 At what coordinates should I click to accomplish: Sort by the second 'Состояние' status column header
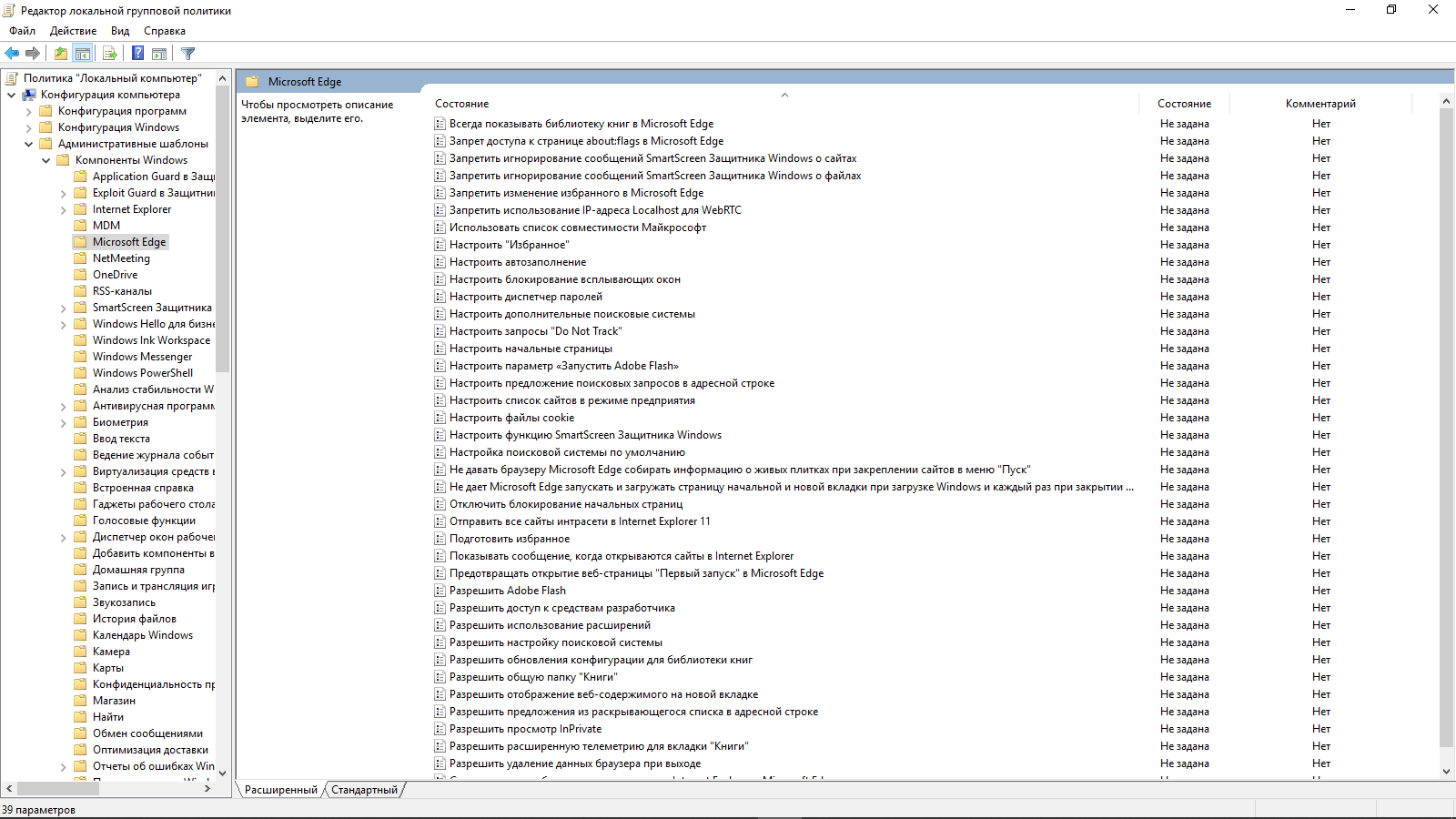[1184, 104]
